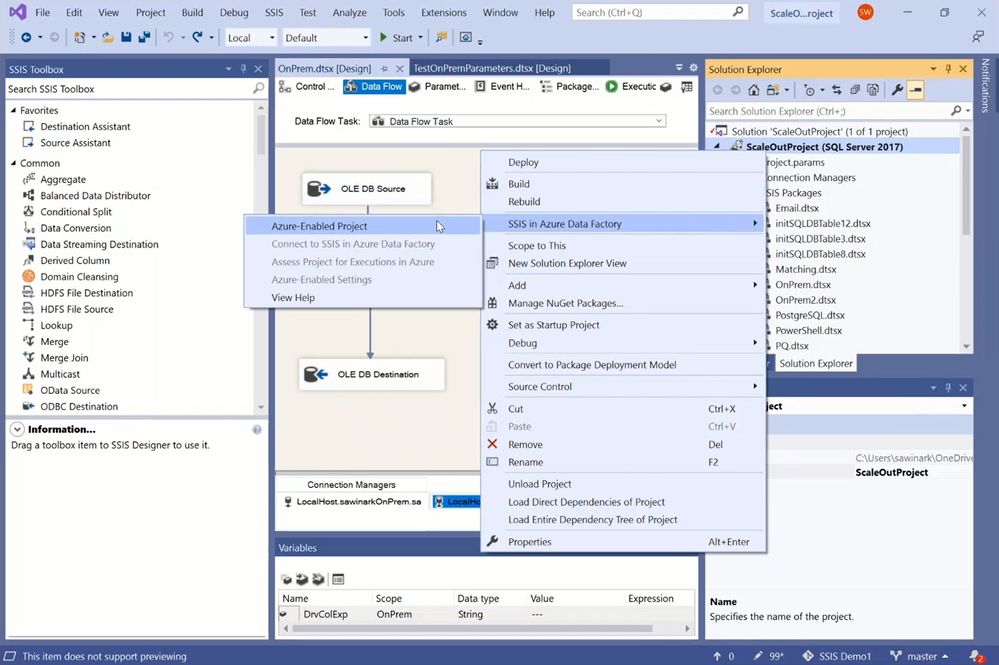Click the Save All toolbar icon
The height and width of the screenshot is (665, 999).
144,38
